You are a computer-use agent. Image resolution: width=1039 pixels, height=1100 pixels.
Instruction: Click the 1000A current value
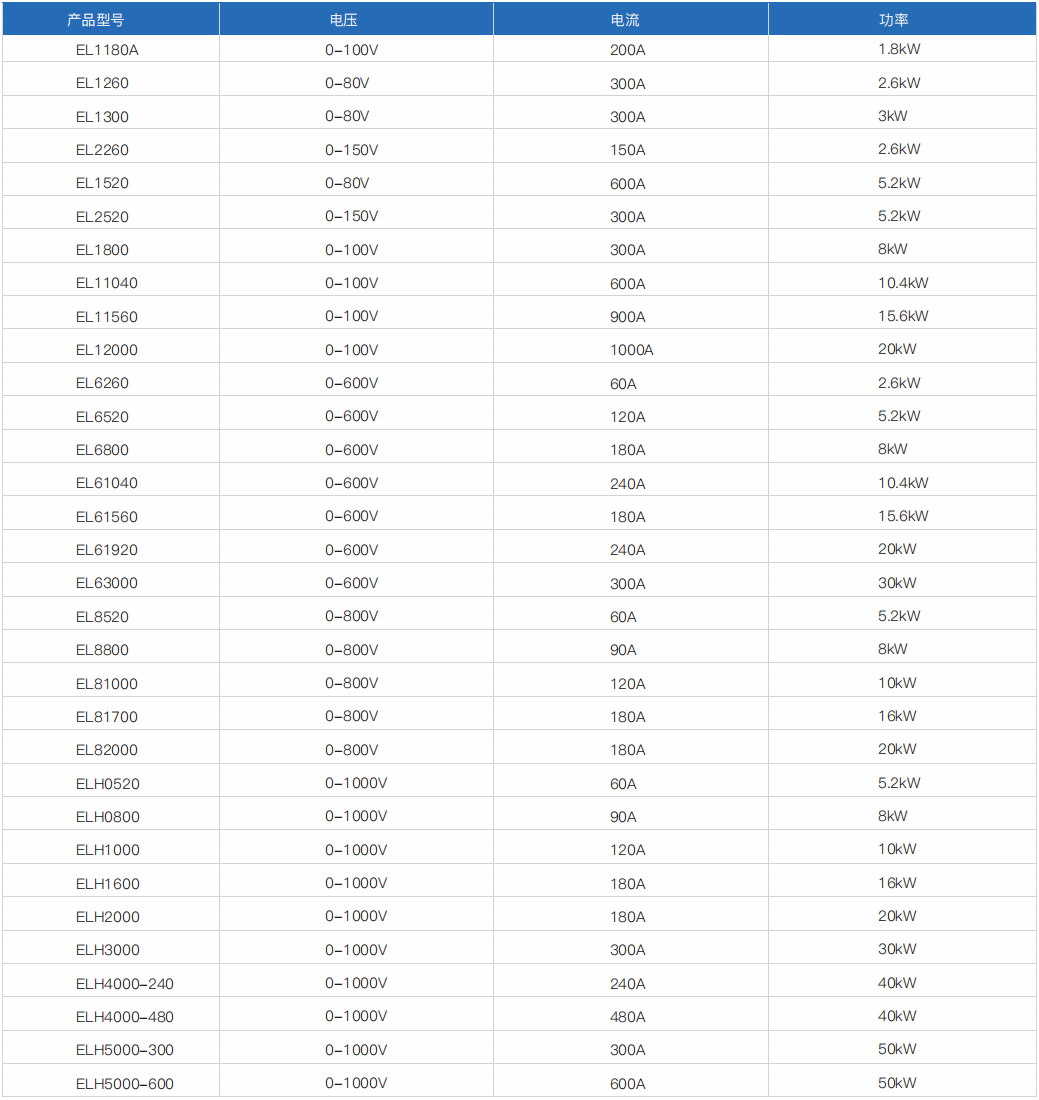point(631,350)
